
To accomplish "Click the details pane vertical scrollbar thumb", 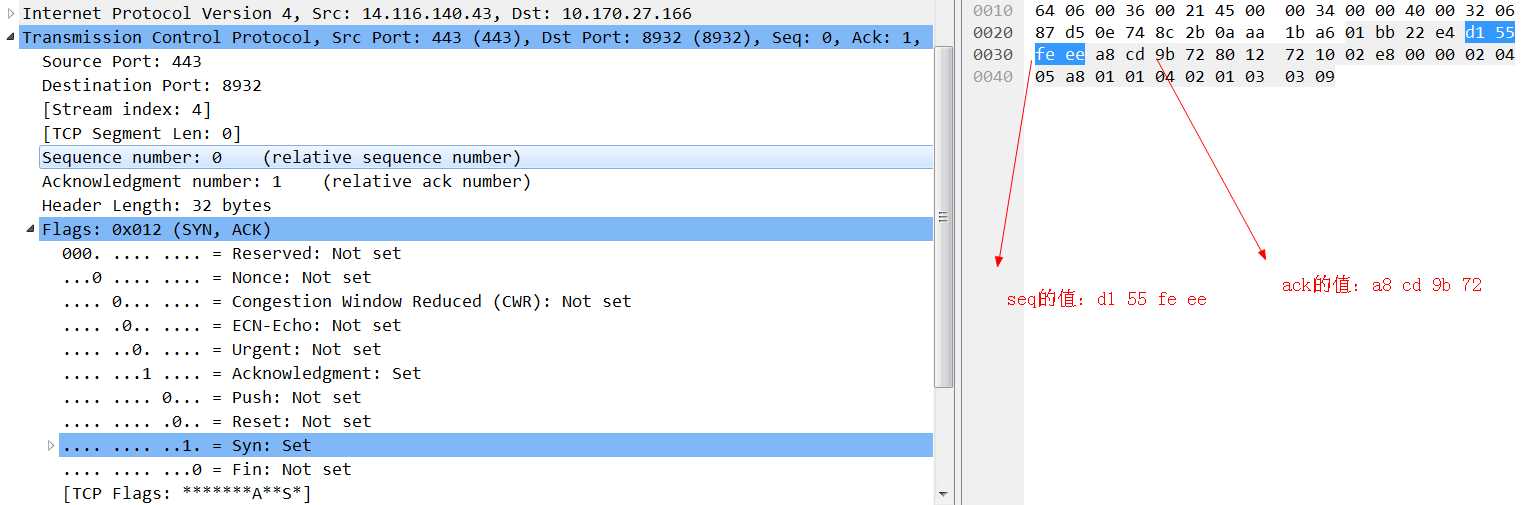I will point(944,216).
